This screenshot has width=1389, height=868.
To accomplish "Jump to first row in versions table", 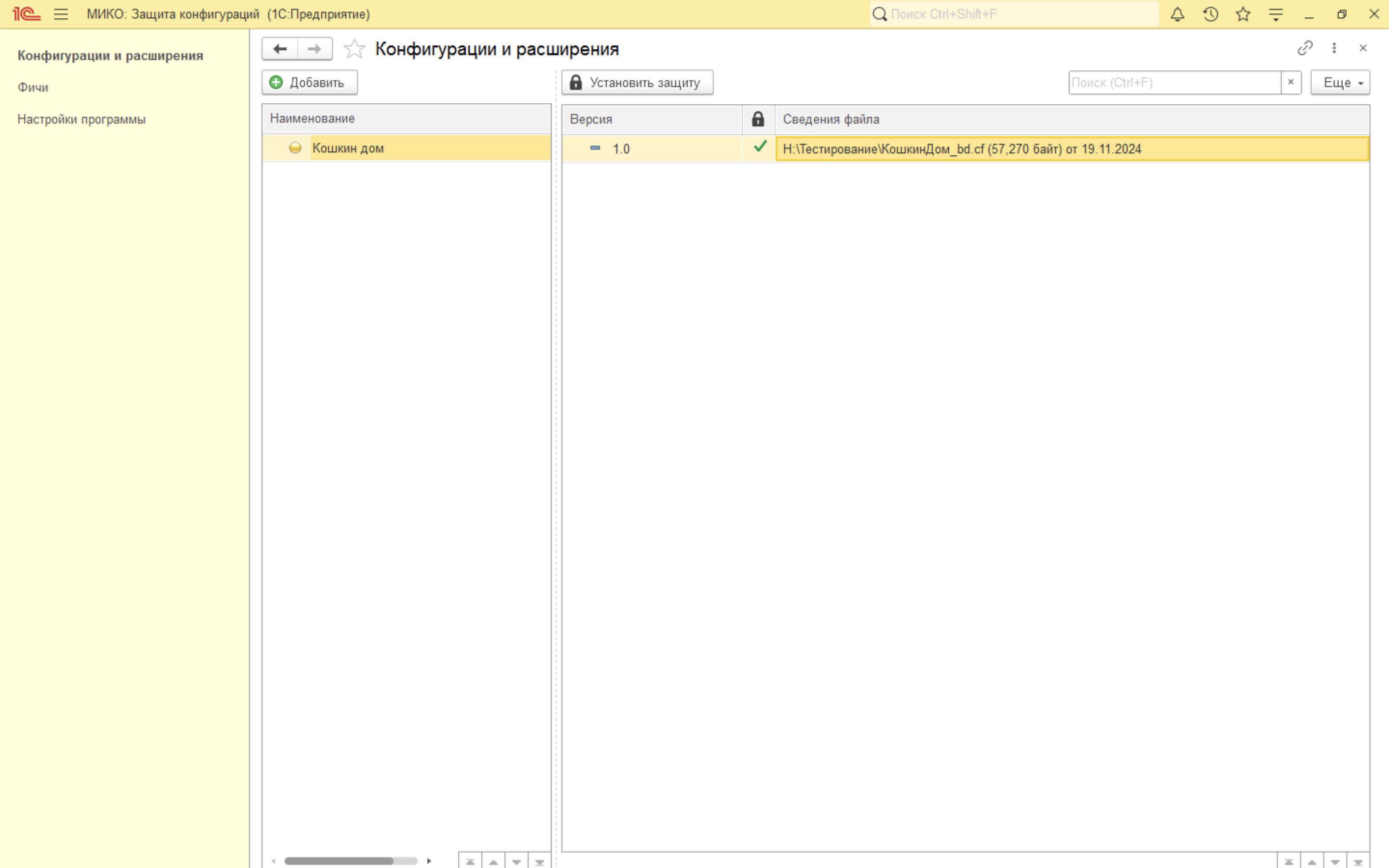I will point(1289,861).
